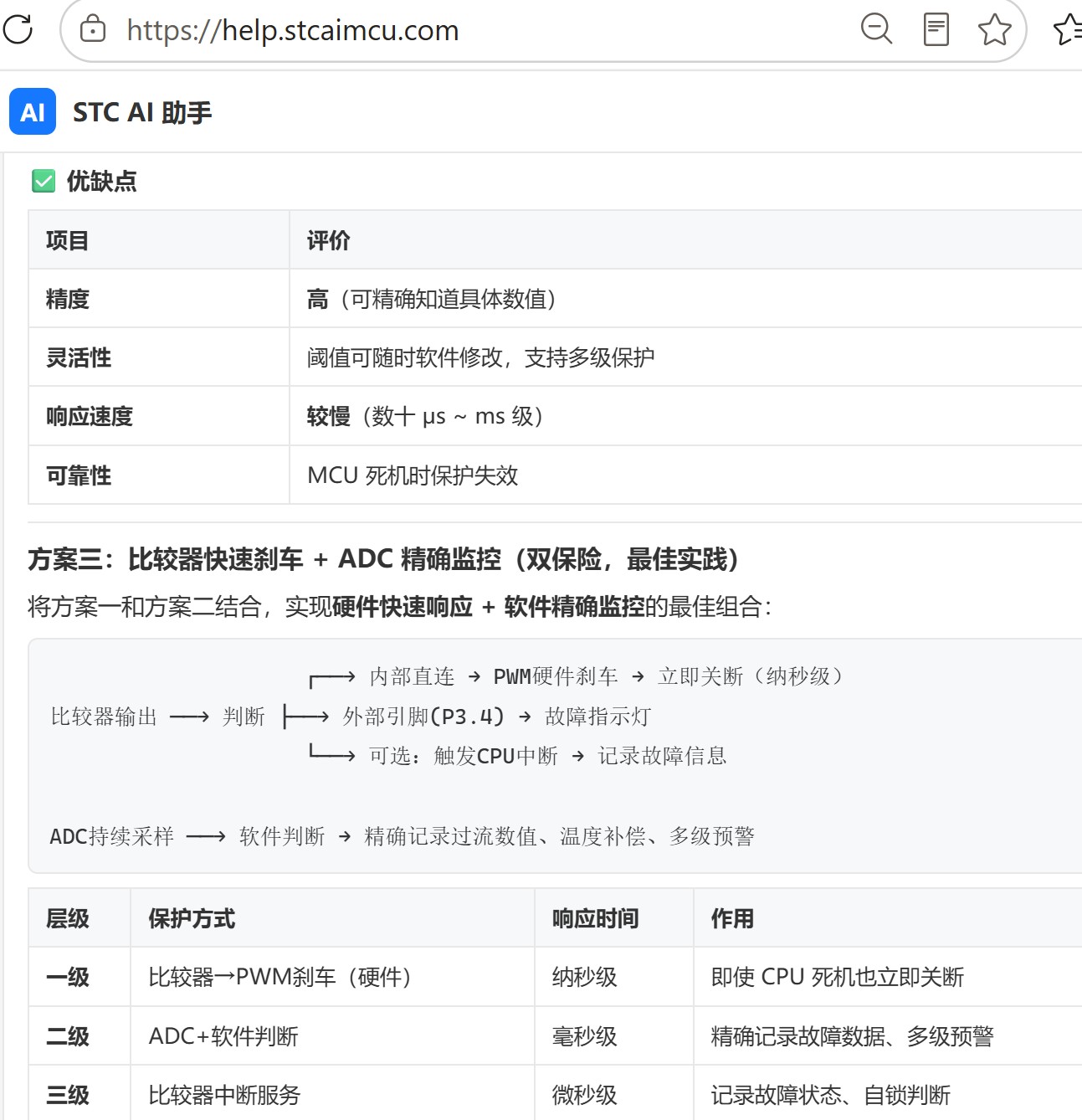The image size is (1082, 1120).
Task: Click the cell '即使 CPU 死机也立即关断'
Action: [837, 977]
